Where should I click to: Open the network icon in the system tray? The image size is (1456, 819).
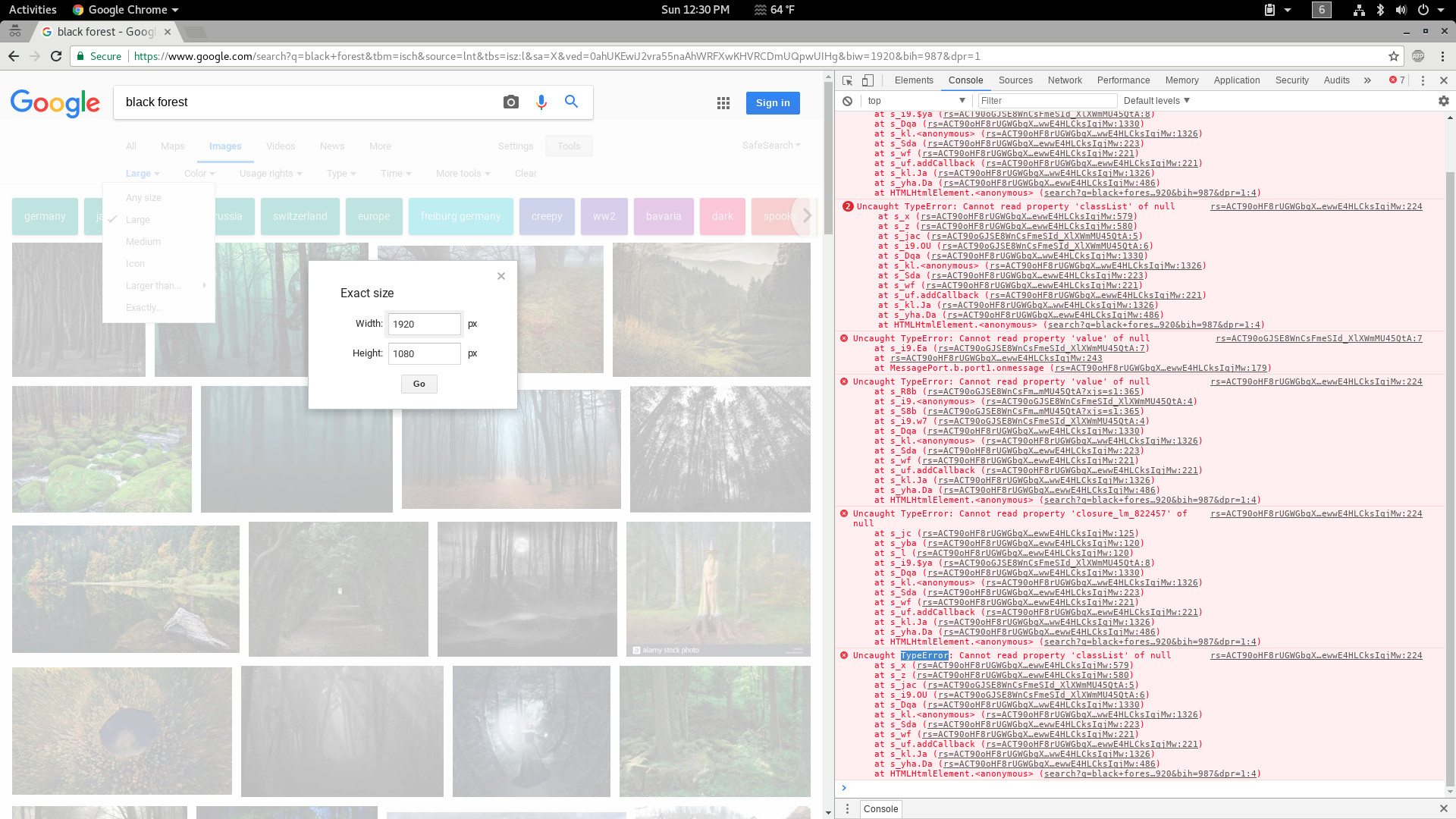pyautogui.click(x=1359, y=10)
